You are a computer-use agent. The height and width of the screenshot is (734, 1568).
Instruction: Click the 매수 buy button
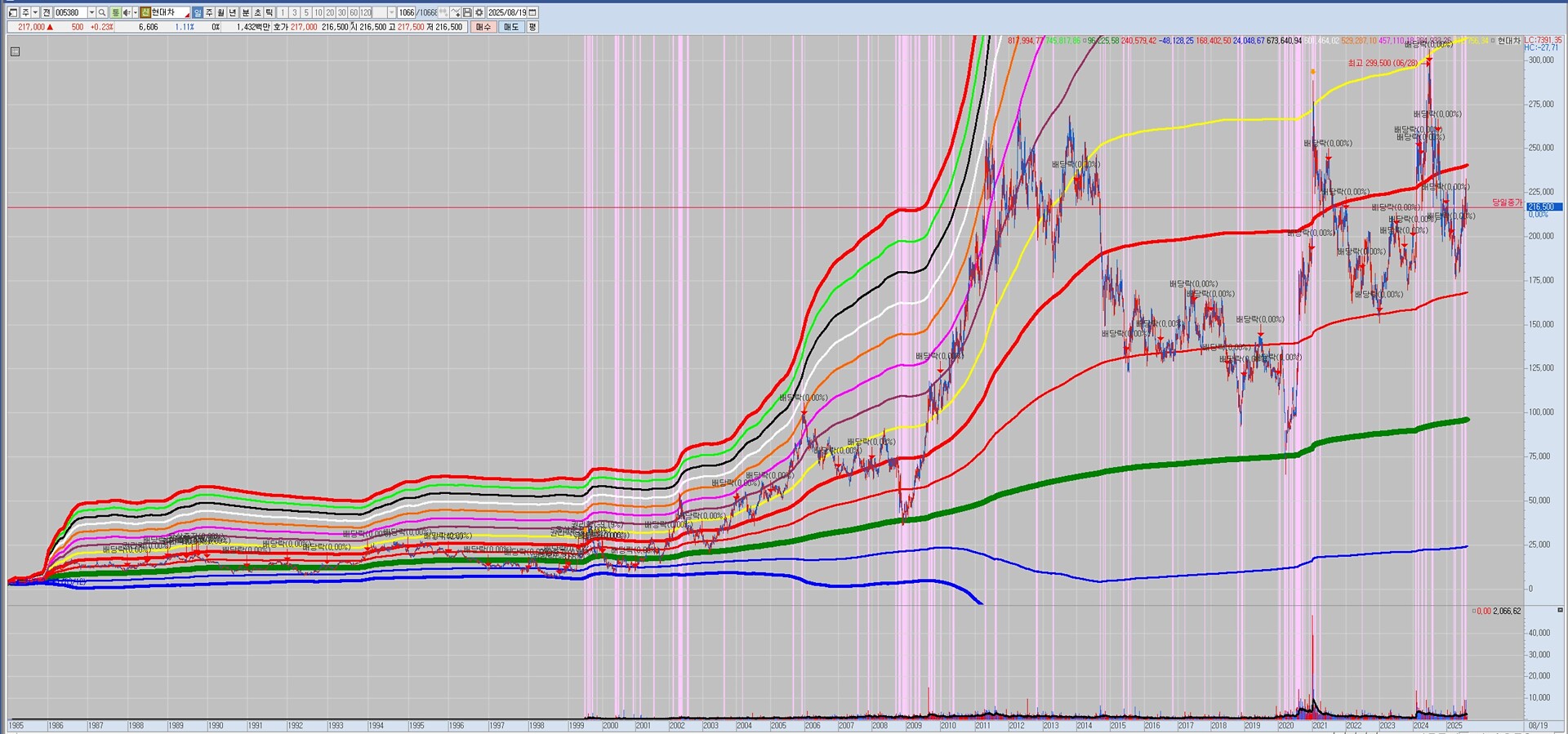483,27
